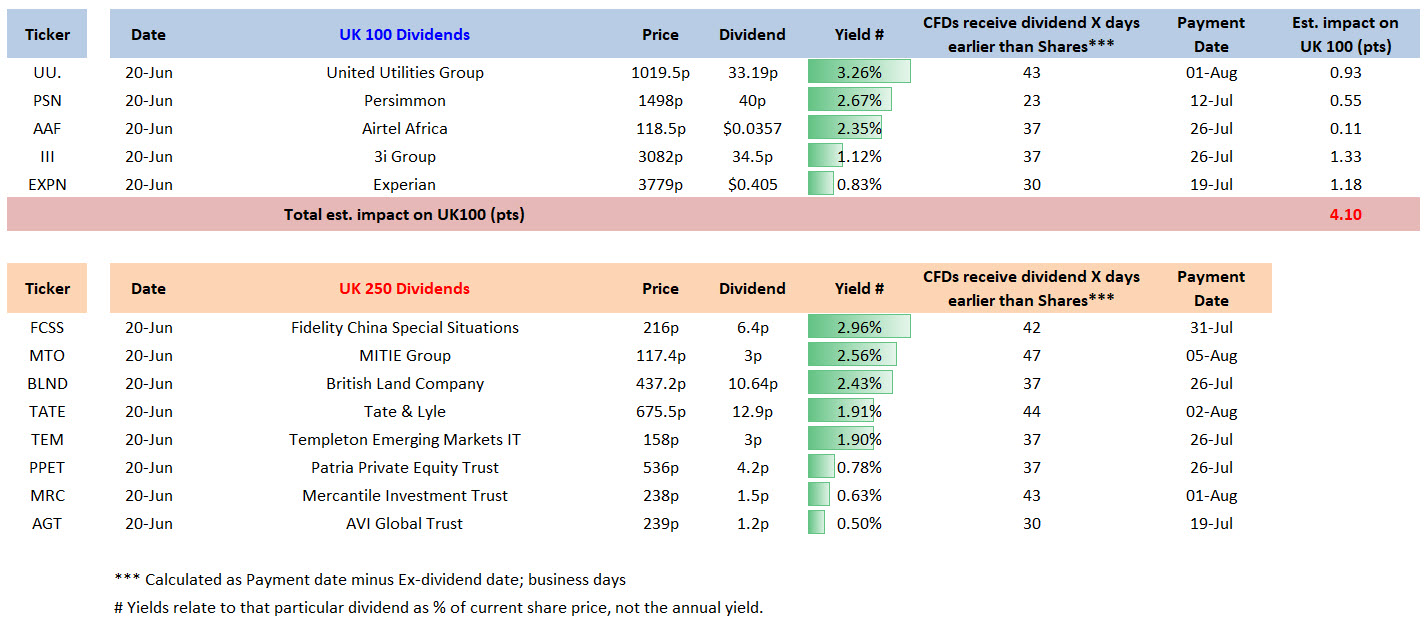Select the 3779p Experian price

point(660,185)
